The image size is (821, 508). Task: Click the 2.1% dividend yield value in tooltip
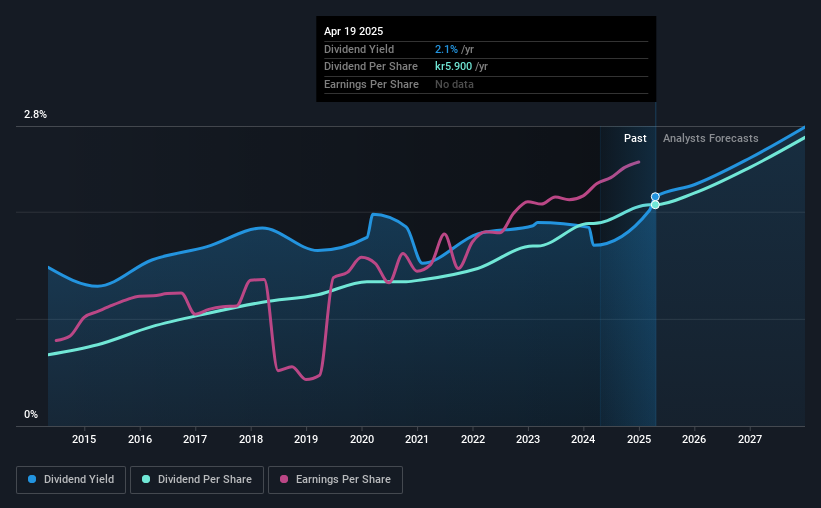click(446, 49)
